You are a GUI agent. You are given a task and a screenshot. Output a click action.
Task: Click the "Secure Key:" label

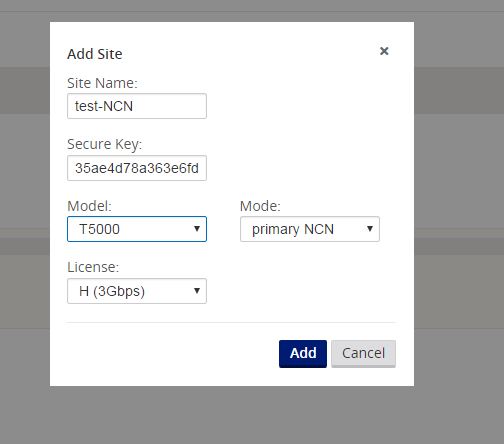coord(104,144)
